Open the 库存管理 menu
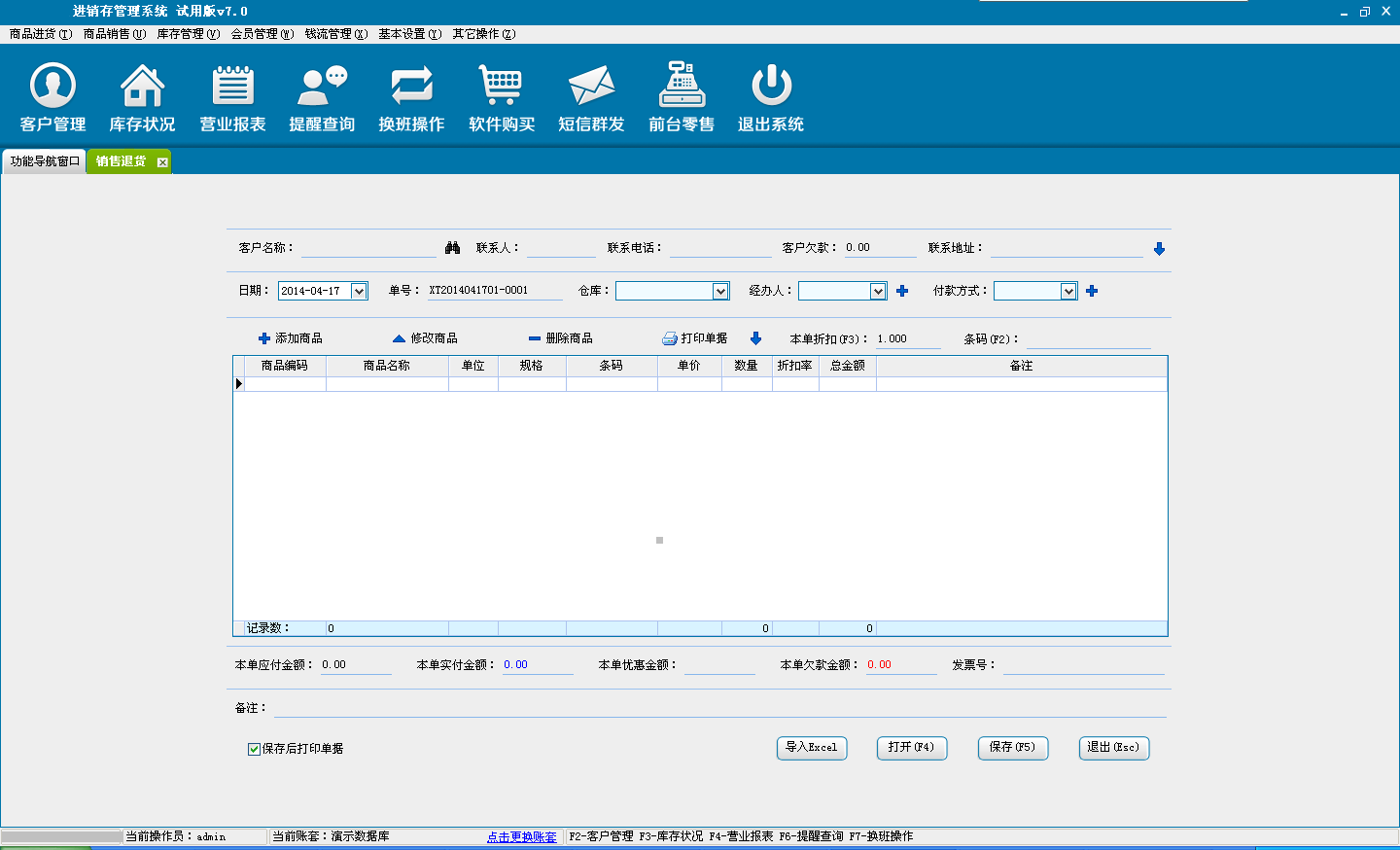This screenshot has width=1400, height=850. [188, 34]
